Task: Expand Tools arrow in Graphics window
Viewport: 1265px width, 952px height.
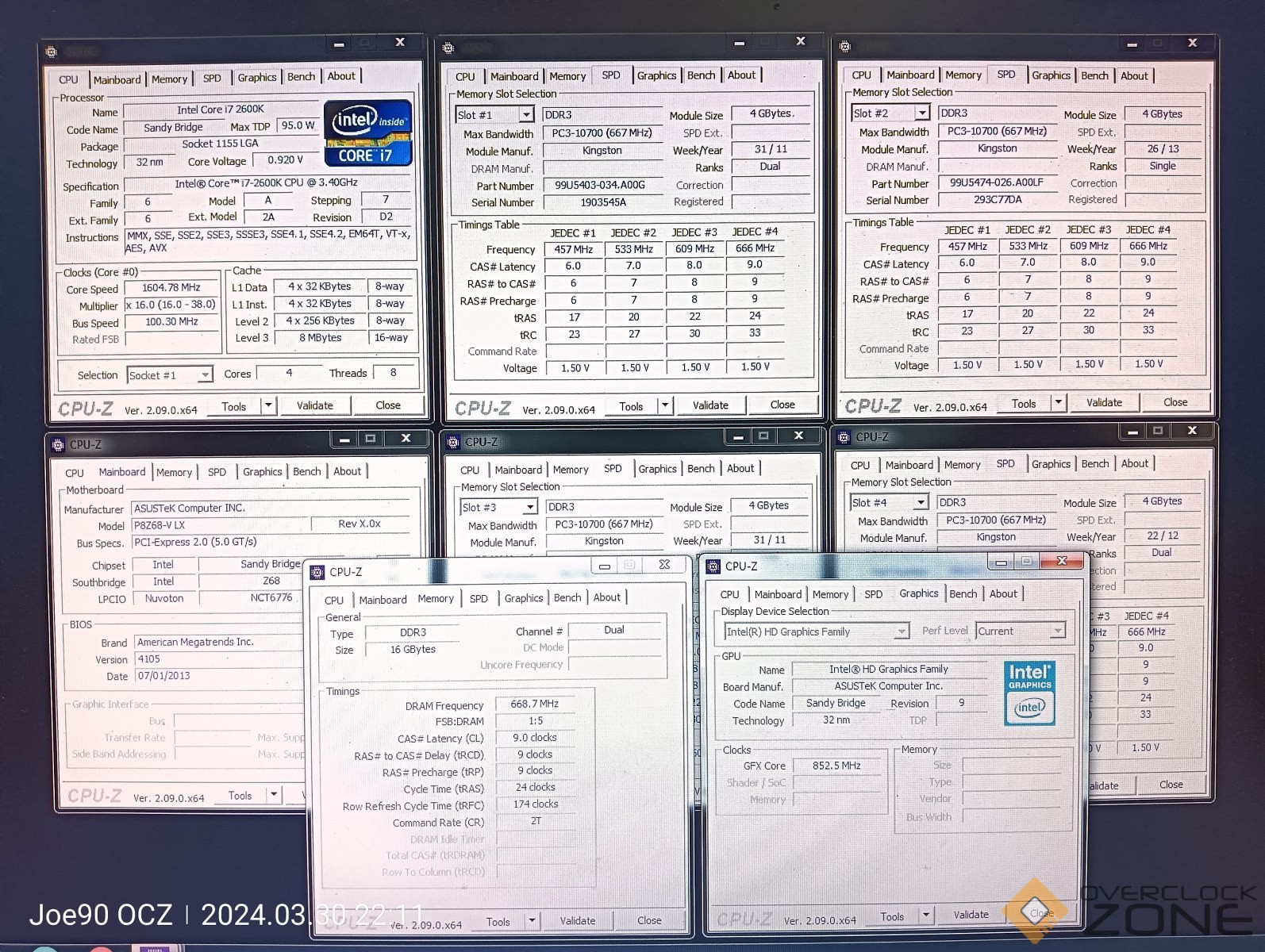Action: tap(925, 916)
